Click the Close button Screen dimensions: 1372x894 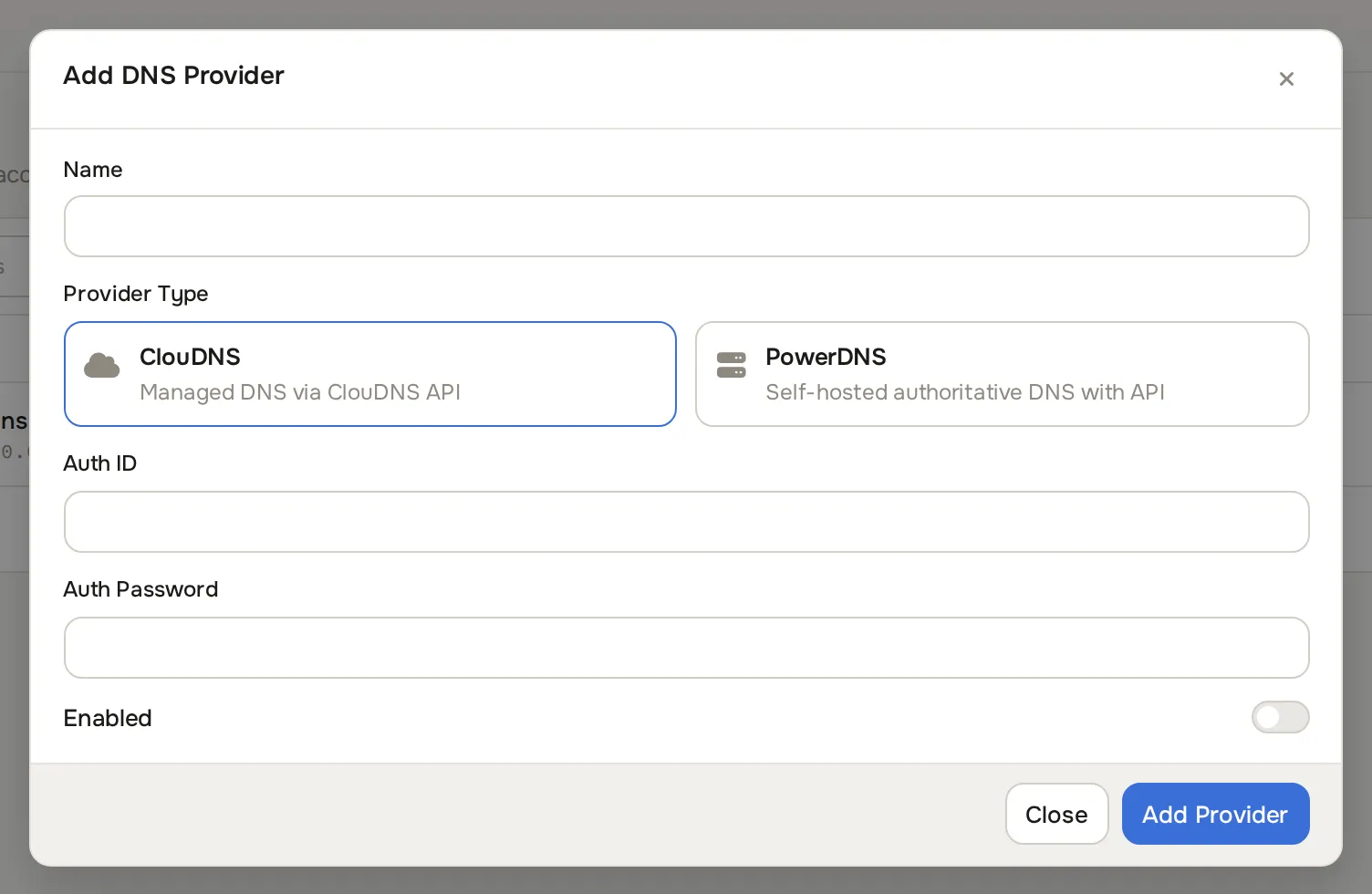tap(1056, 814)
